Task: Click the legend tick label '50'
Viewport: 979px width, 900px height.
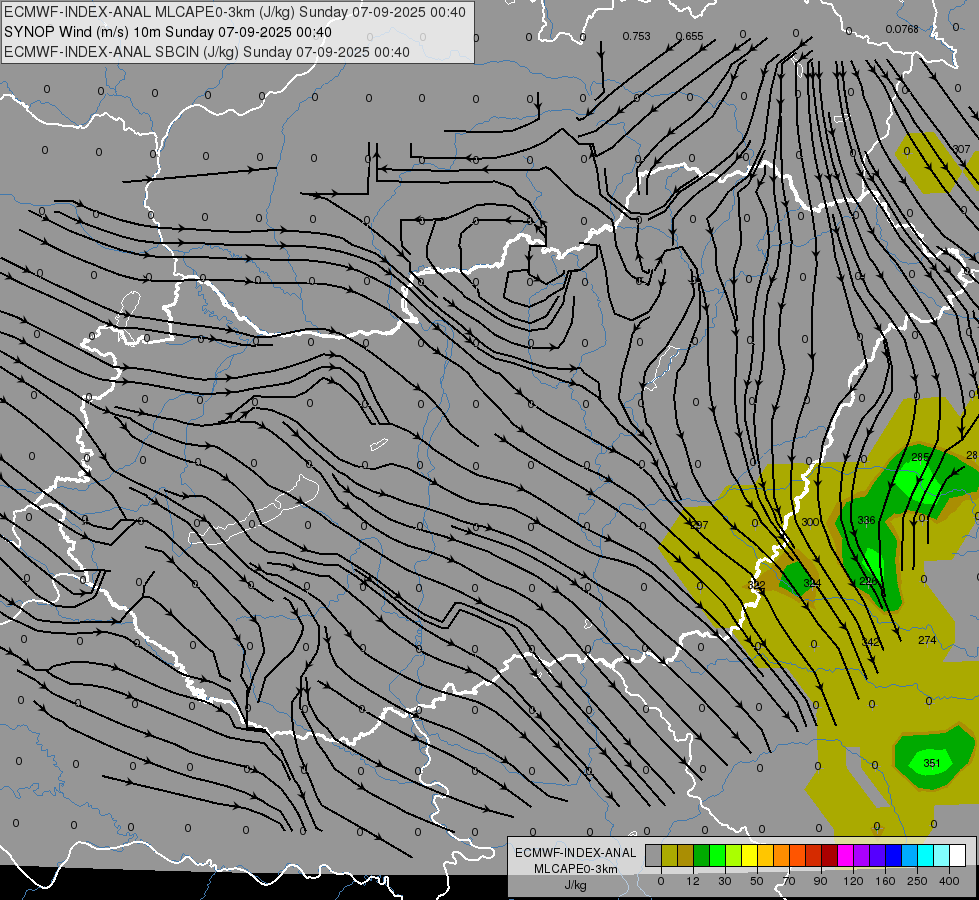Action: [x=757, y=881]
